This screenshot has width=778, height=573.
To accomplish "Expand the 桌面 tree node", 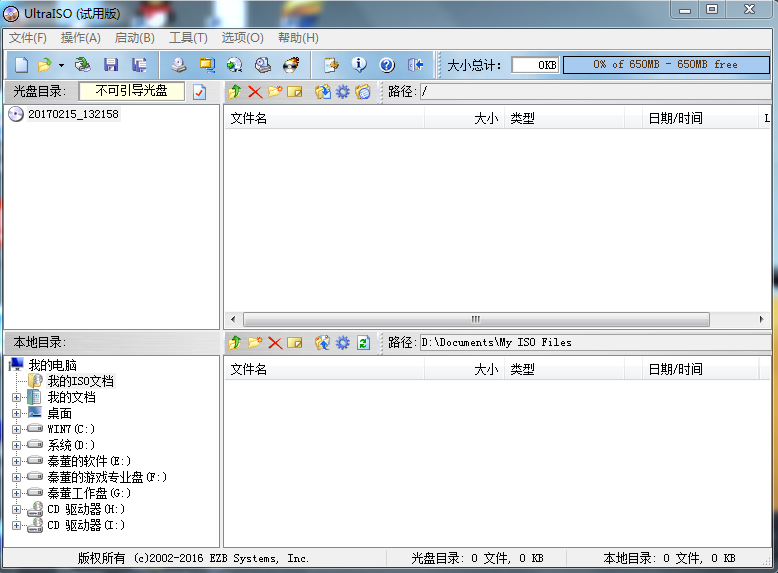I will 16,413.
